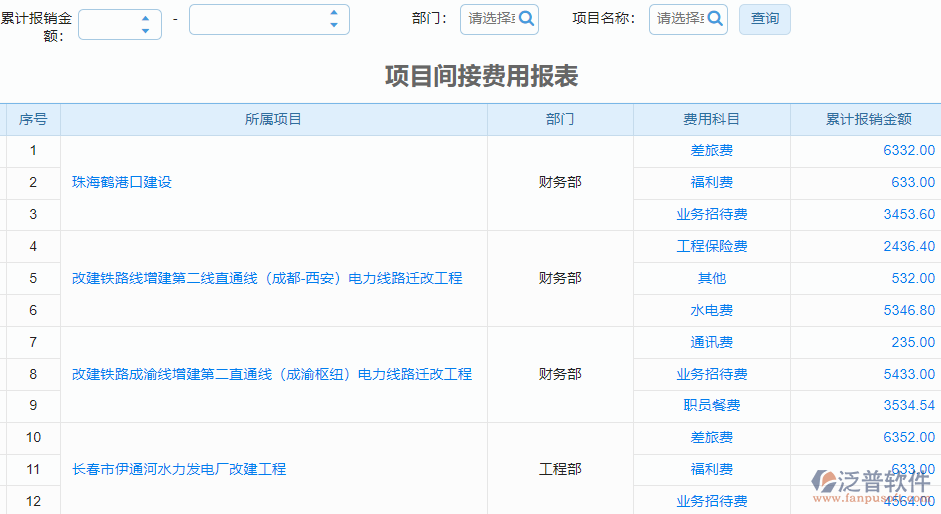This screenshot has width=941, height=514.
Task: Click amount 3534.54
Action: pos(909,405)
